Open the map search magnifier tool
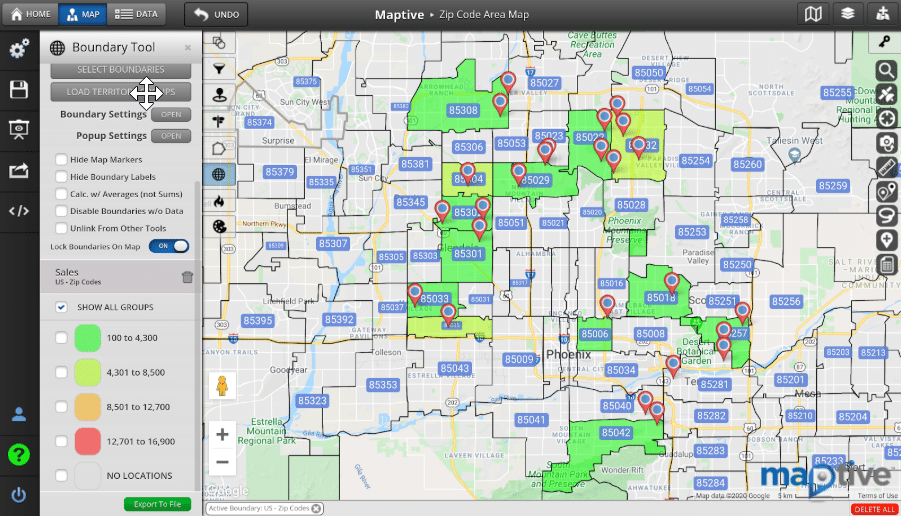 click(x=885, y=70)
